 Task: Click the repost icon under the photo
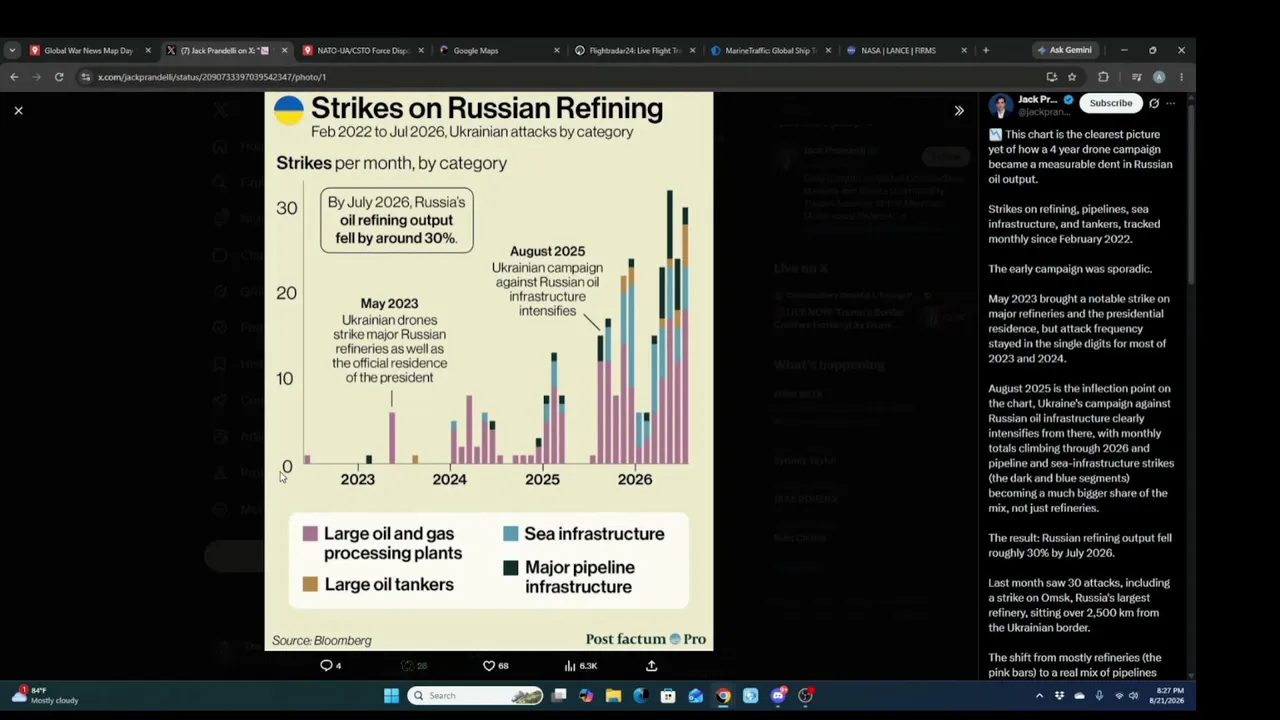(x=413, y=666)
